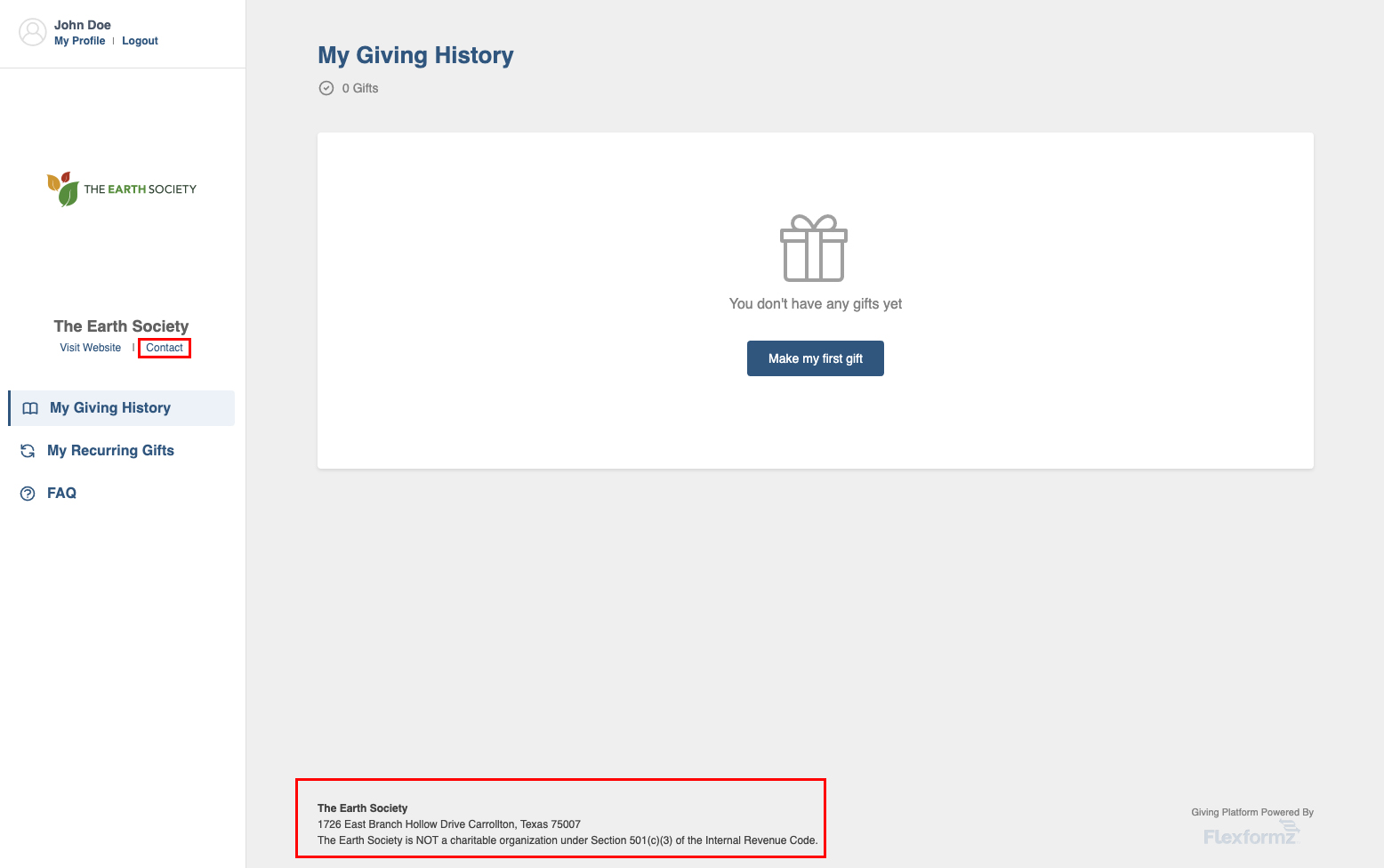Click the 0 Gifts counter label
The height and width of the screenshot is (868, 1384).
[359, 87]
